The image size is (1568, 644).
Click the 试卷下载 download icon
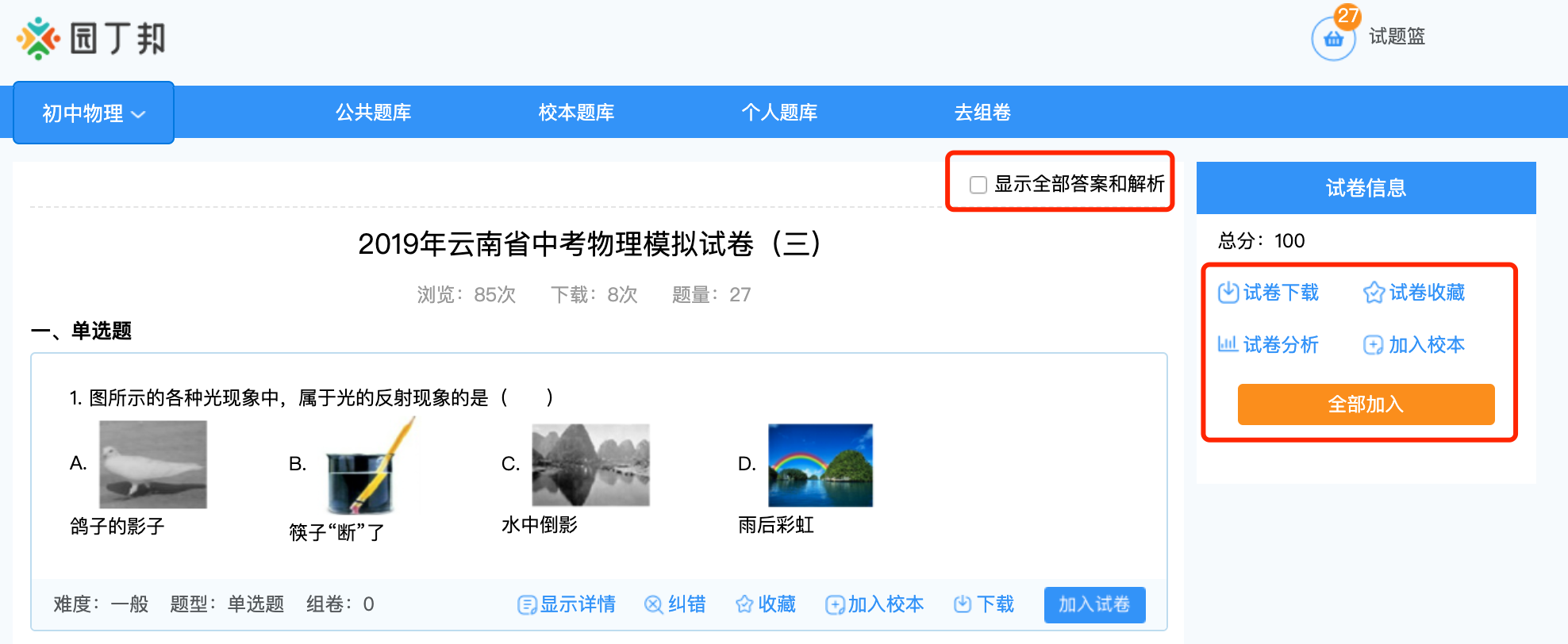click(x=1228, y=293)
